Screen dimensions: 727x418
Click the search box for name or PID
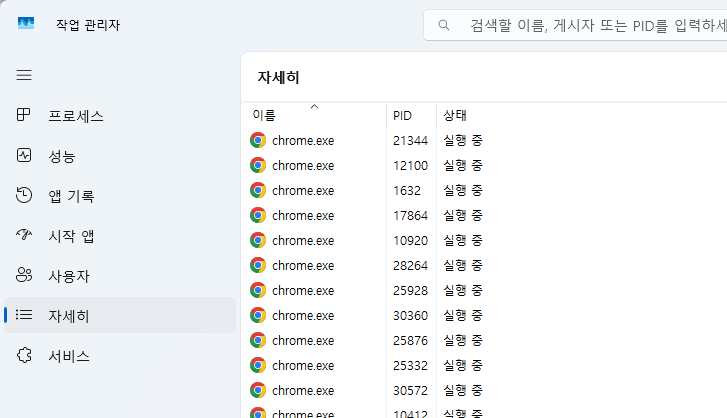pyautogui.click(x=575, y=25)
